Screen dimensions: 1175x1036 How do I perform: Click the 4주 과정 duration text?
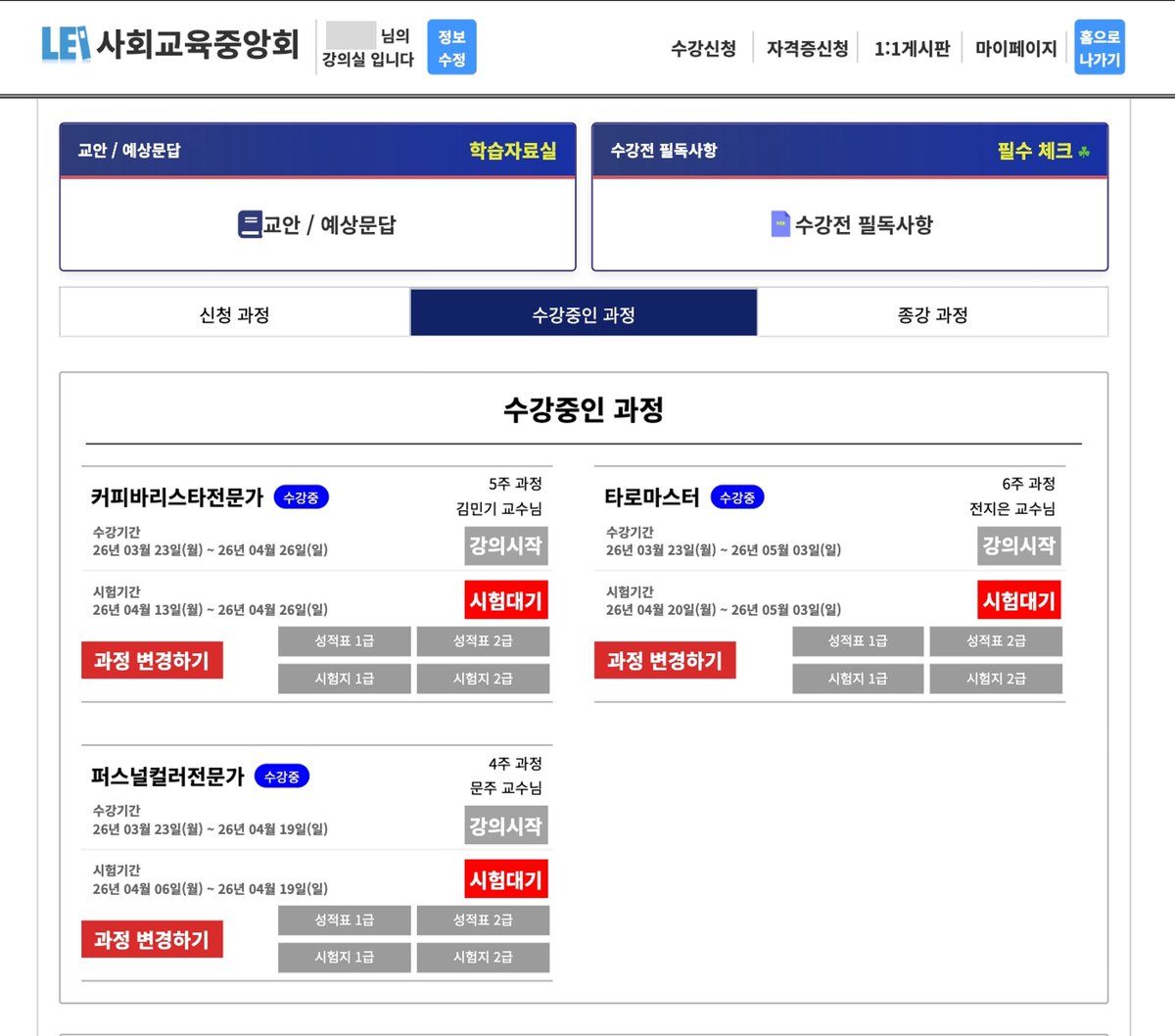(515, 764)
